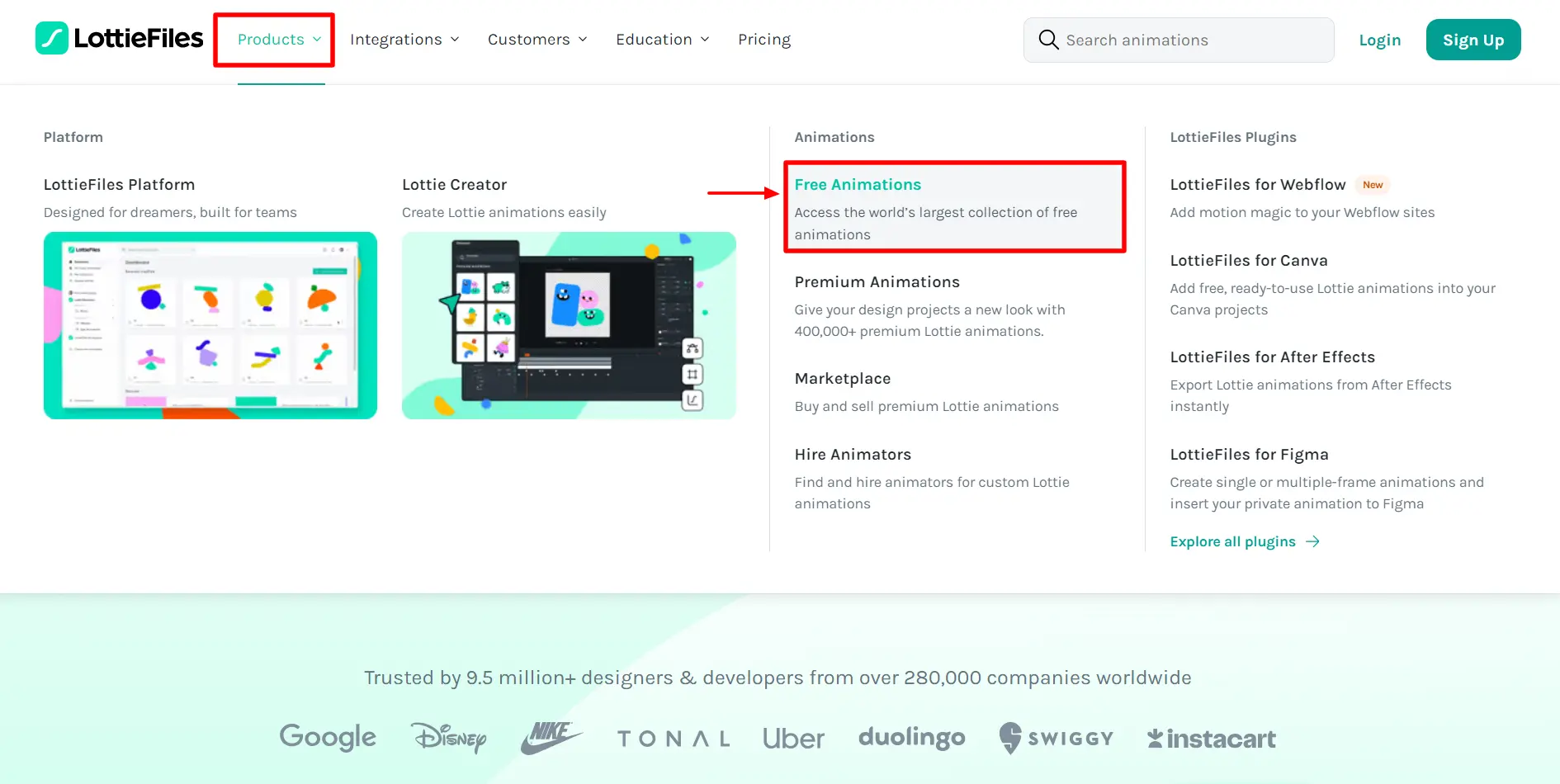Open Hire Animators

pos(853,455)
